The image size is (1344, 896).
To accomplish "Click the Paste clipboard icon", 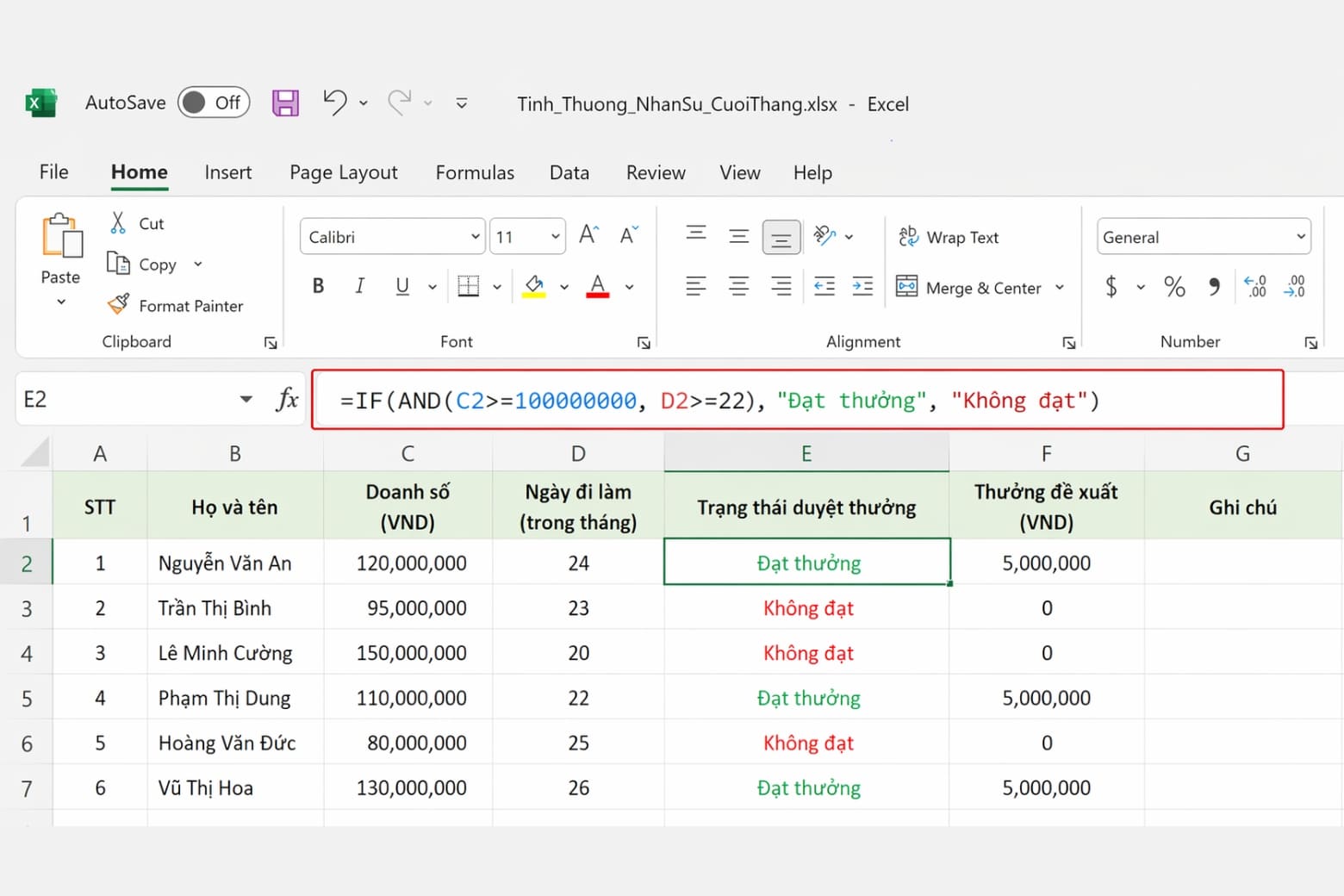I will [x=62, y=236].
